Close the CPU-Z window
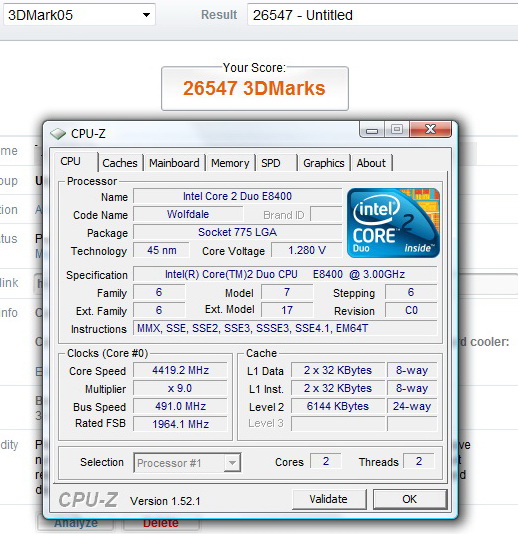Screen dimensions: 518x534 430,129
